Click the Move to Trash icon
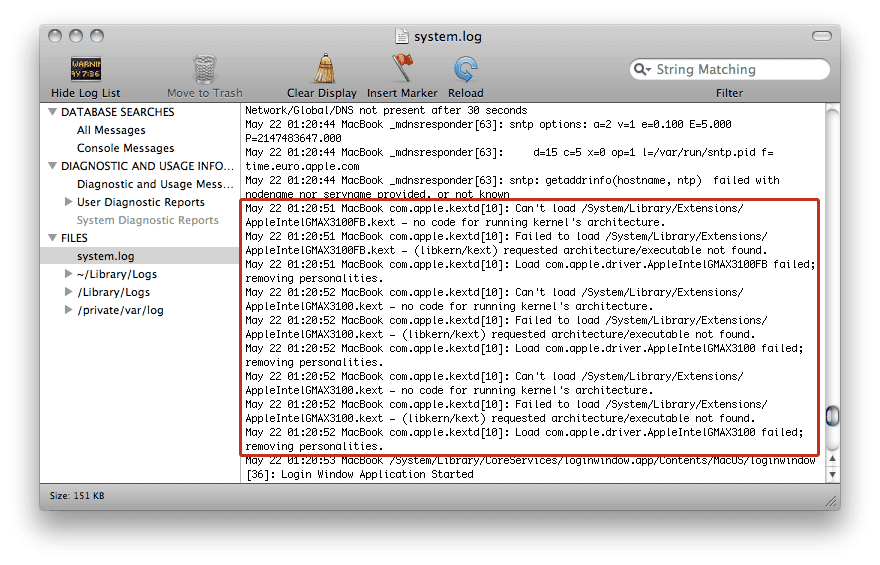This screenshot has height=565, width=880. [x=204, y=69]
